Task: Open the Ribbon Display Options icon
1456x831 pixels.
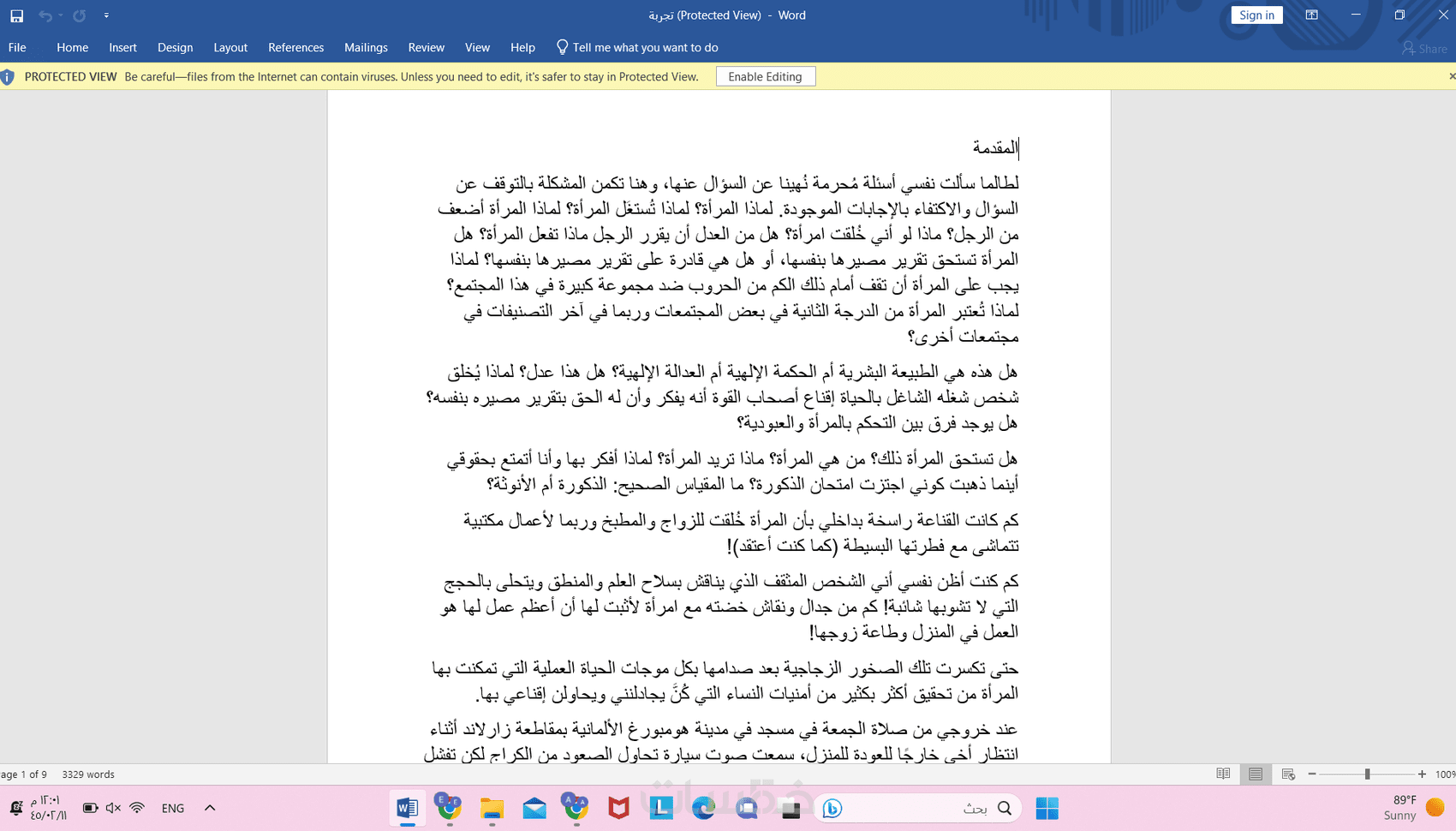Action: click(1311, 15)
